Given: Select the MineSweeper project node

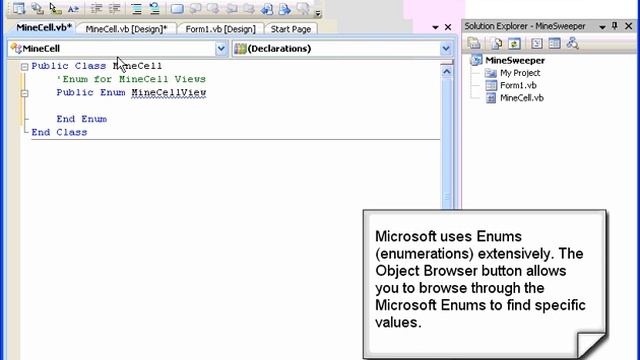Looking at the screenshot, I should point(515,60).
